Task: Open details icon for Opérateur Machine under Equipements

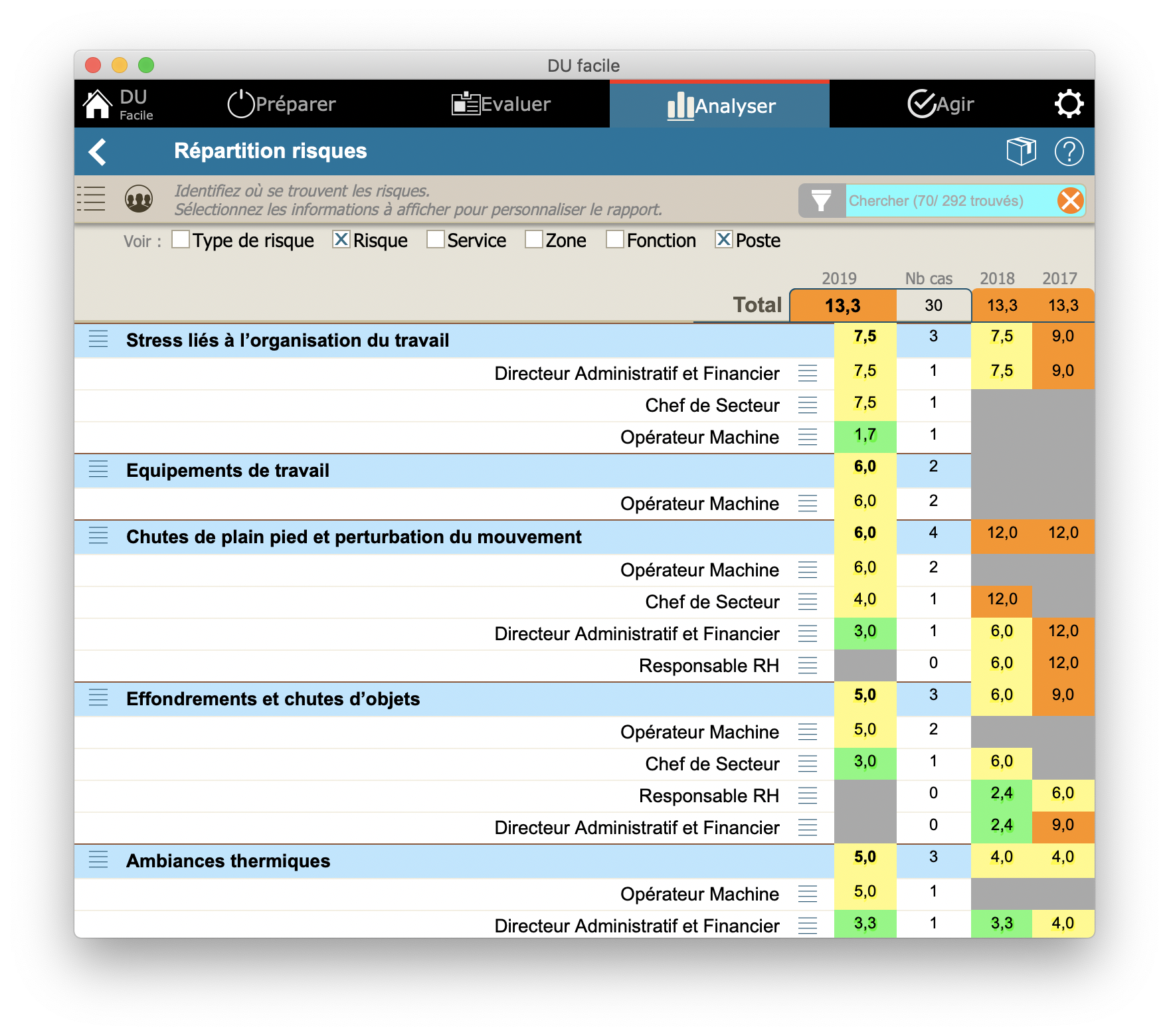Action: (x=808, y=503)
